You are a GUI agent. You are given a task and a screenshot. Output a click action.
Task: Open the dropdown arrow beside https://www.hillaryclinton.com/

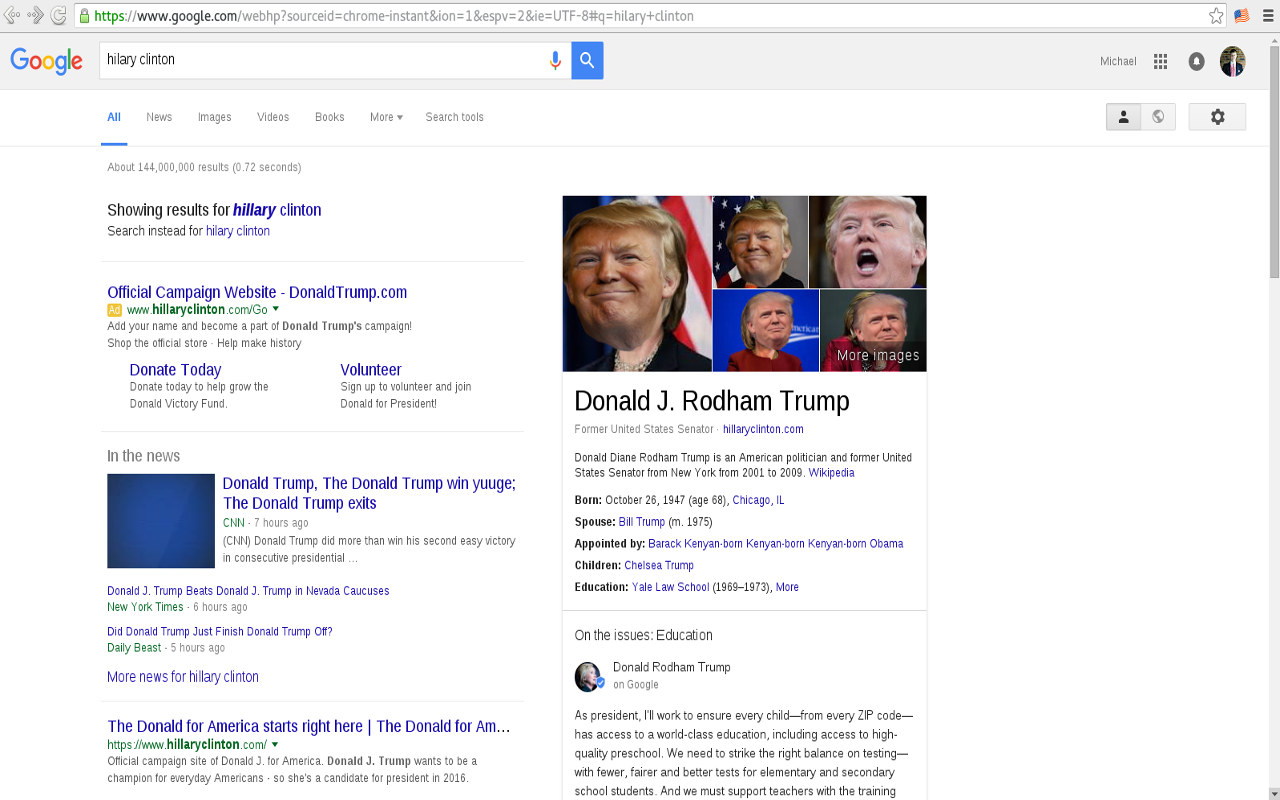point(275,744)
